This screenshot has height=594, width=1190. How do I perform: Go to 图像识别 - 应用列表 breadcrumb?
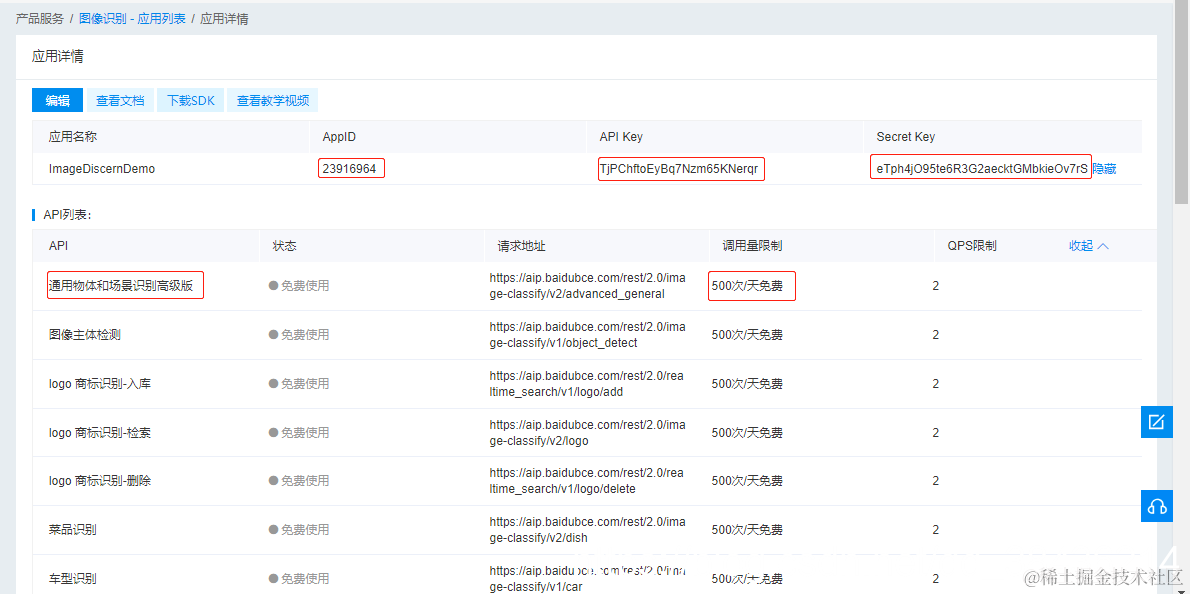click(132, 18)
